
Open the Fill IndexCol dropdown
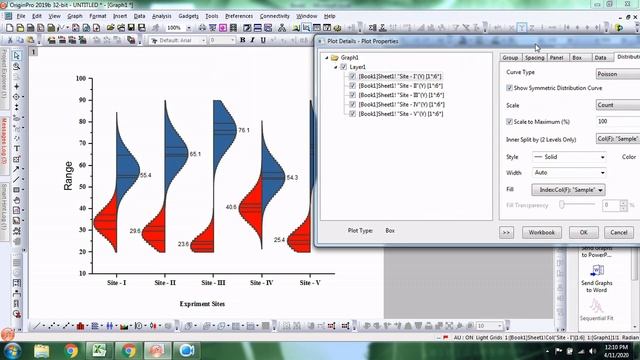click(x=569, y=190)
